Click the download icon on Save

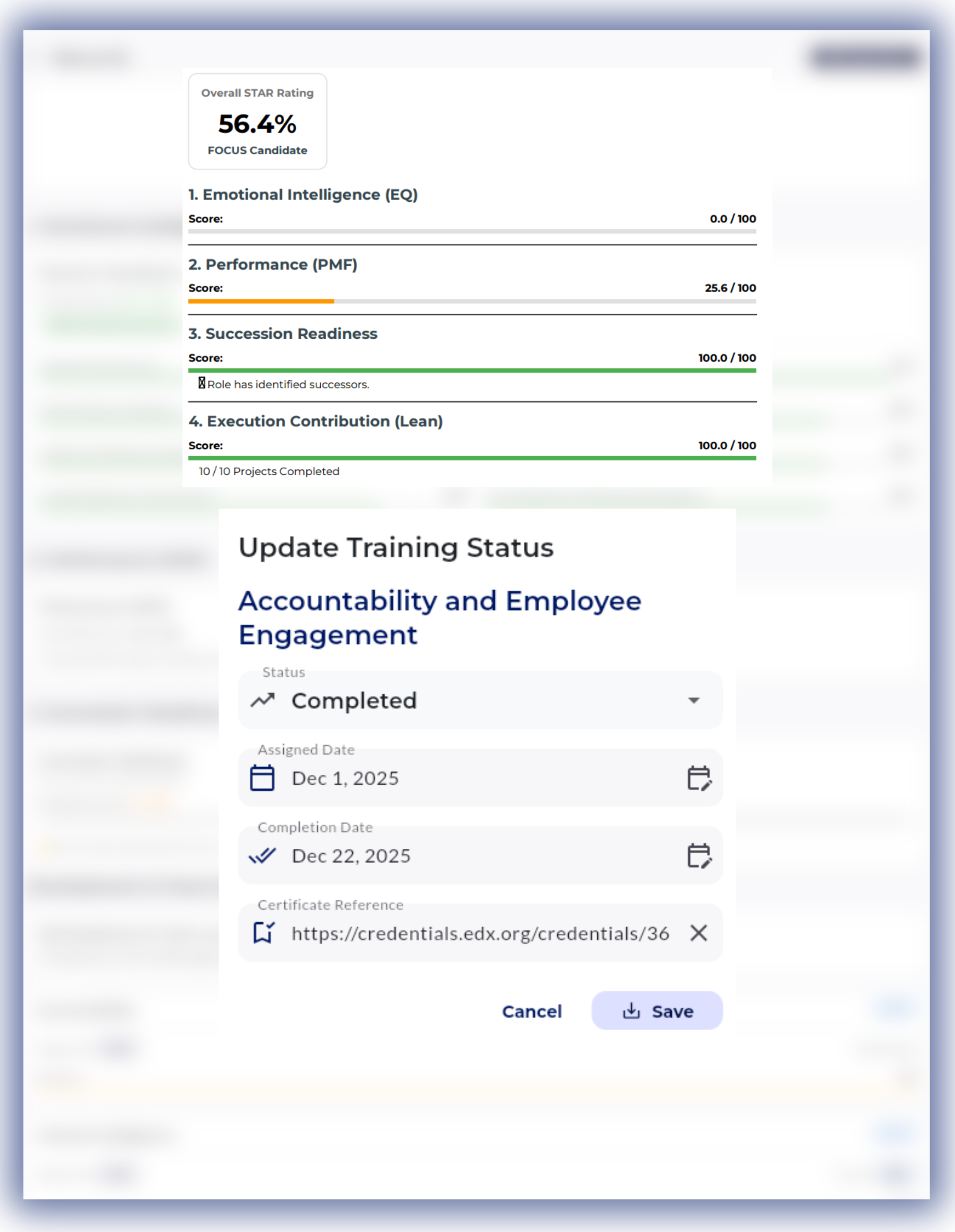pyautogui.click(x=631, y=1011)
